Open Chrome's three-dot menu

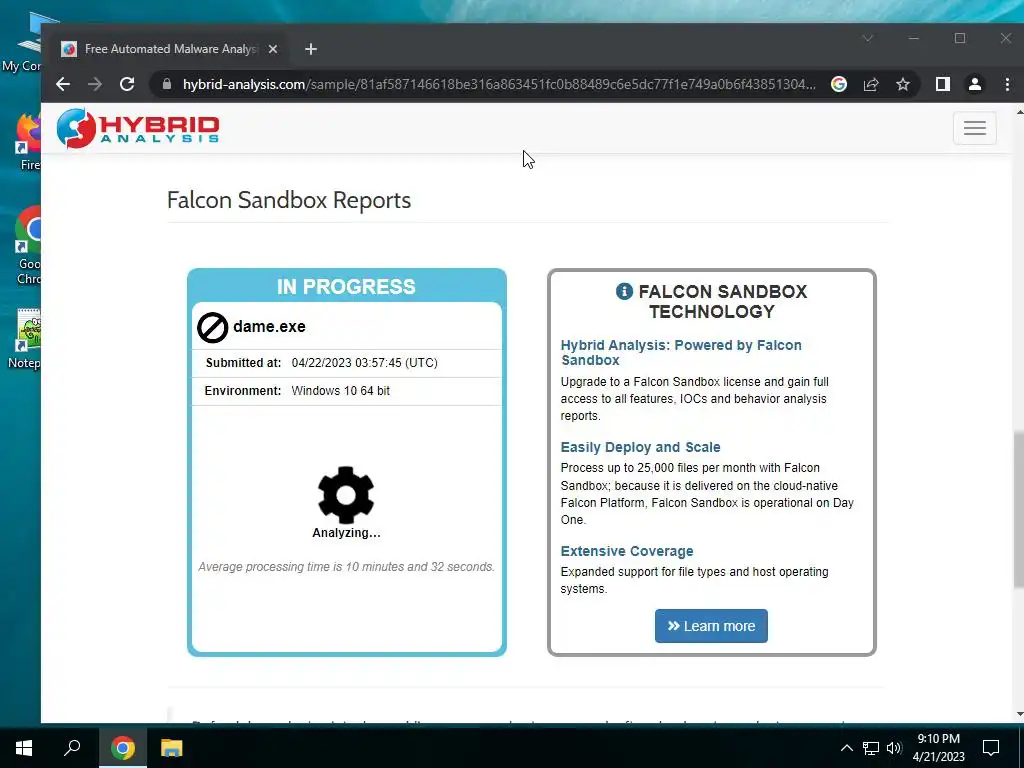coord(1006,84)
